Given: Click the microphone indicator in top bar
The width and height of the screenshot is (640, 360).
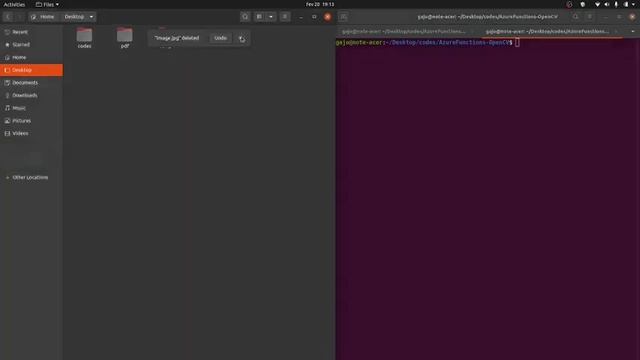Looking at the screenshot, I should click(616, 4).
